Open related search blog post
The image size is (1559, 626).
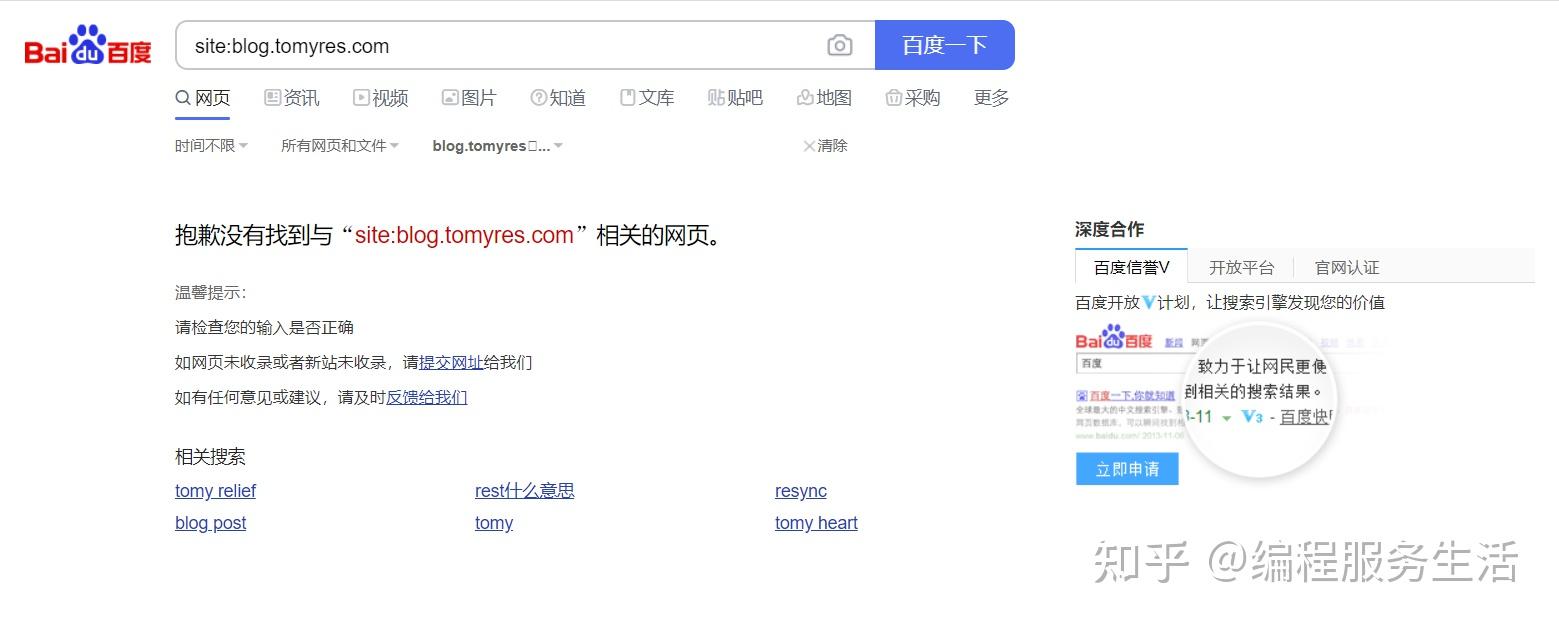[x=210, y=523]
